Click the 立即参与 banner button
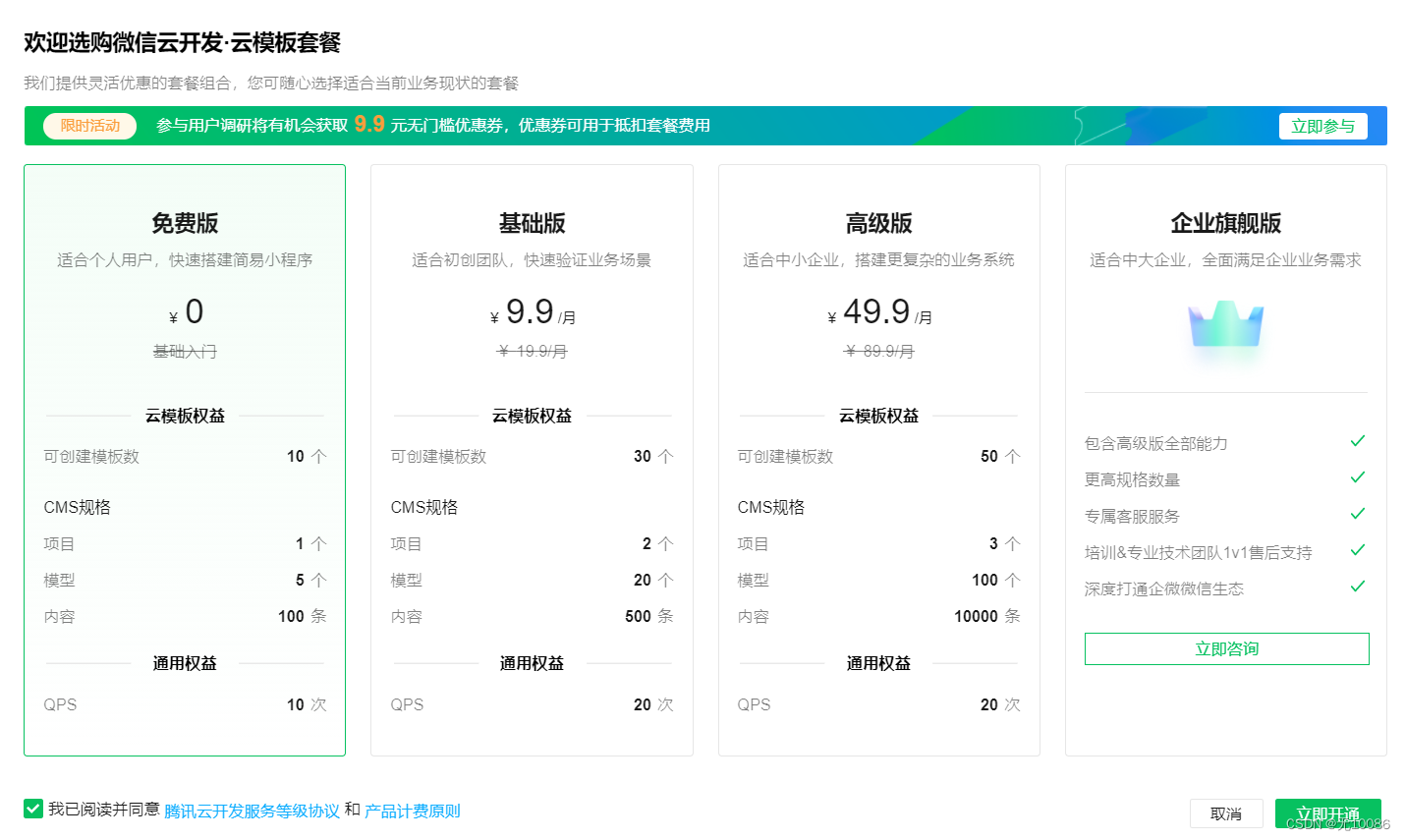This screenshot has width=1405, height=840. tap(1322, 126)
